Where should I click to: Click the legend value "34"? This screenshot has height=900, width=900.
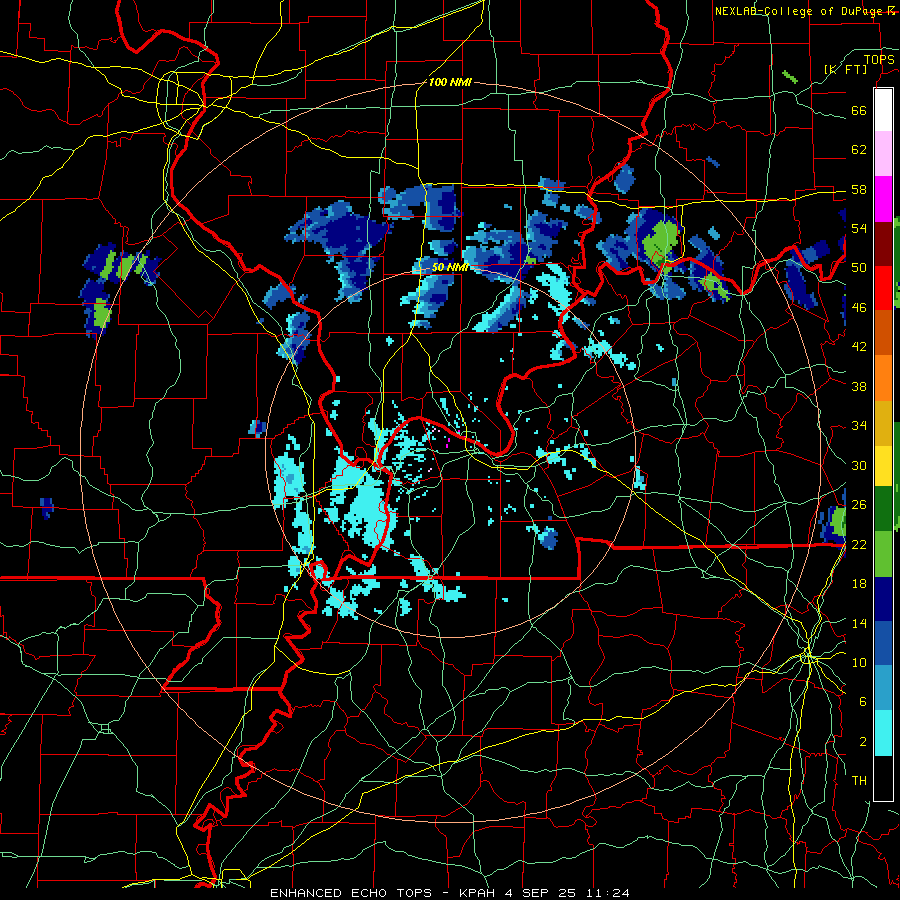click(x=859, y=426)
